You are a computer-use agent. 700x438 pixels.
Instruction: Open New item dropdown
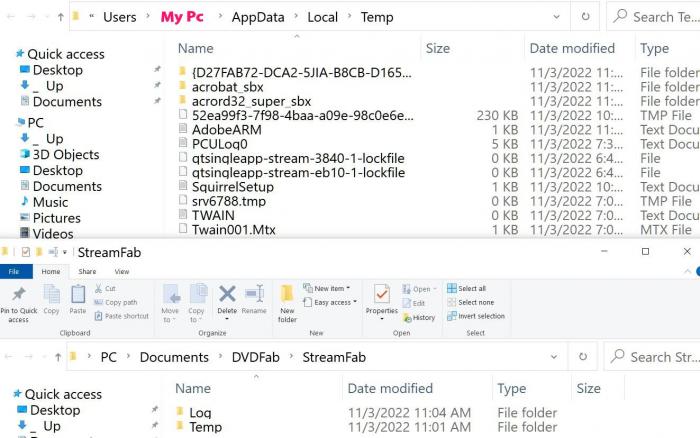coord(327,288)
